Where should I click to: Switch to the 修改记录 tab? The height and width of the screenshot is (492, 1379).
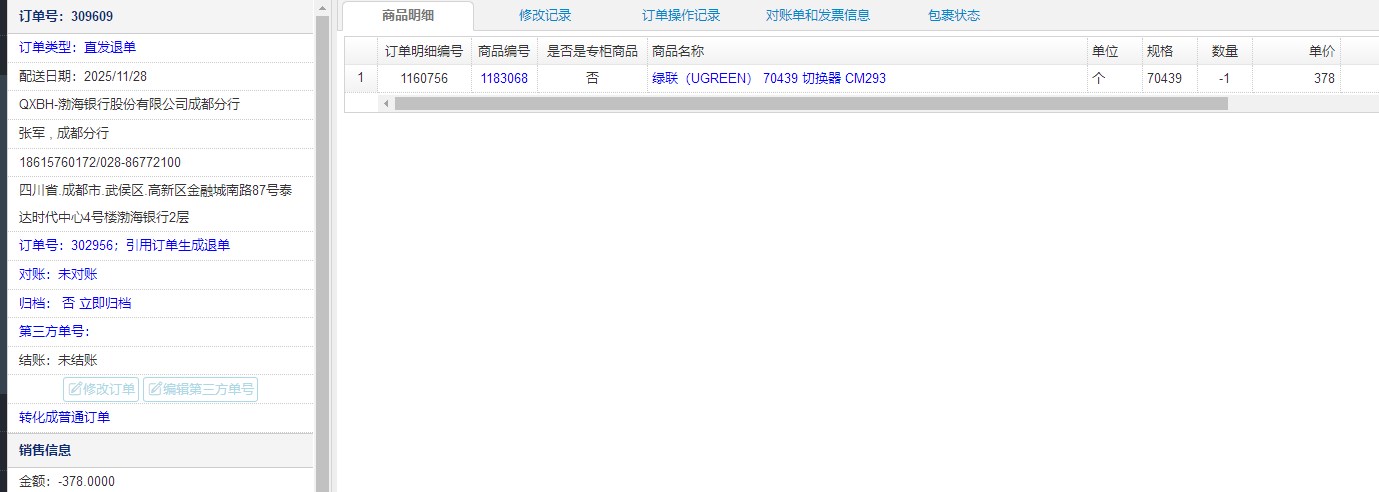pos(545,15)
